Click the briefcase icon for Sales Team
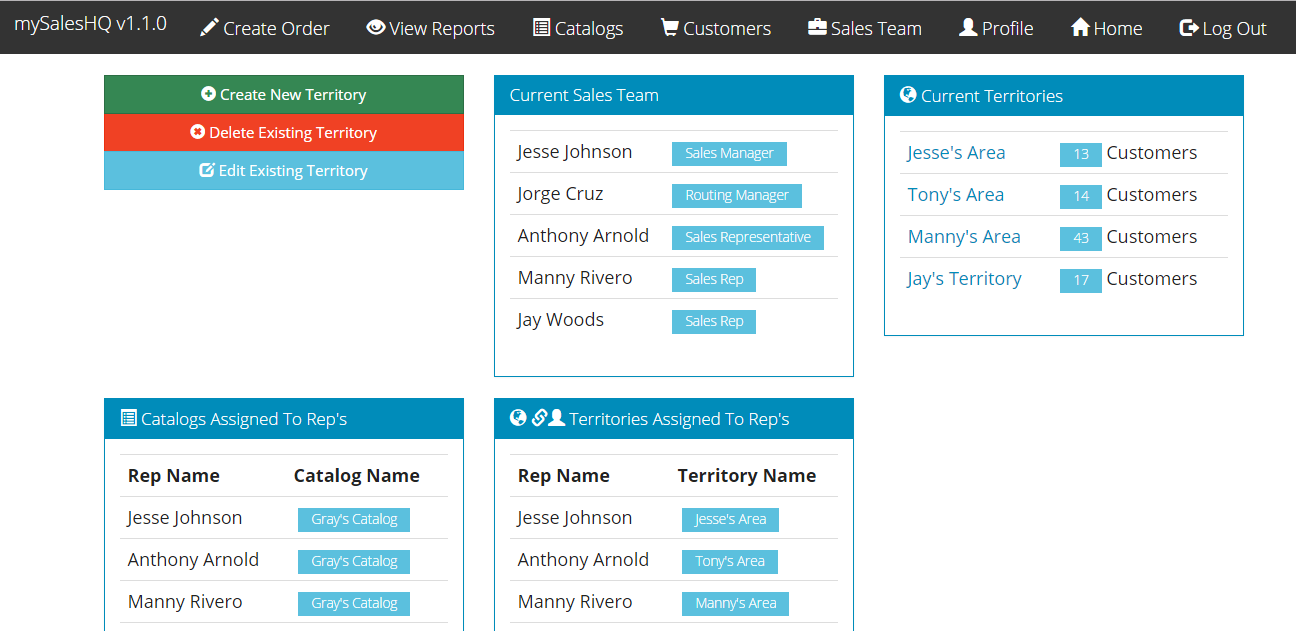Viewport: 1296px width, 631px height. click(817, 28)
